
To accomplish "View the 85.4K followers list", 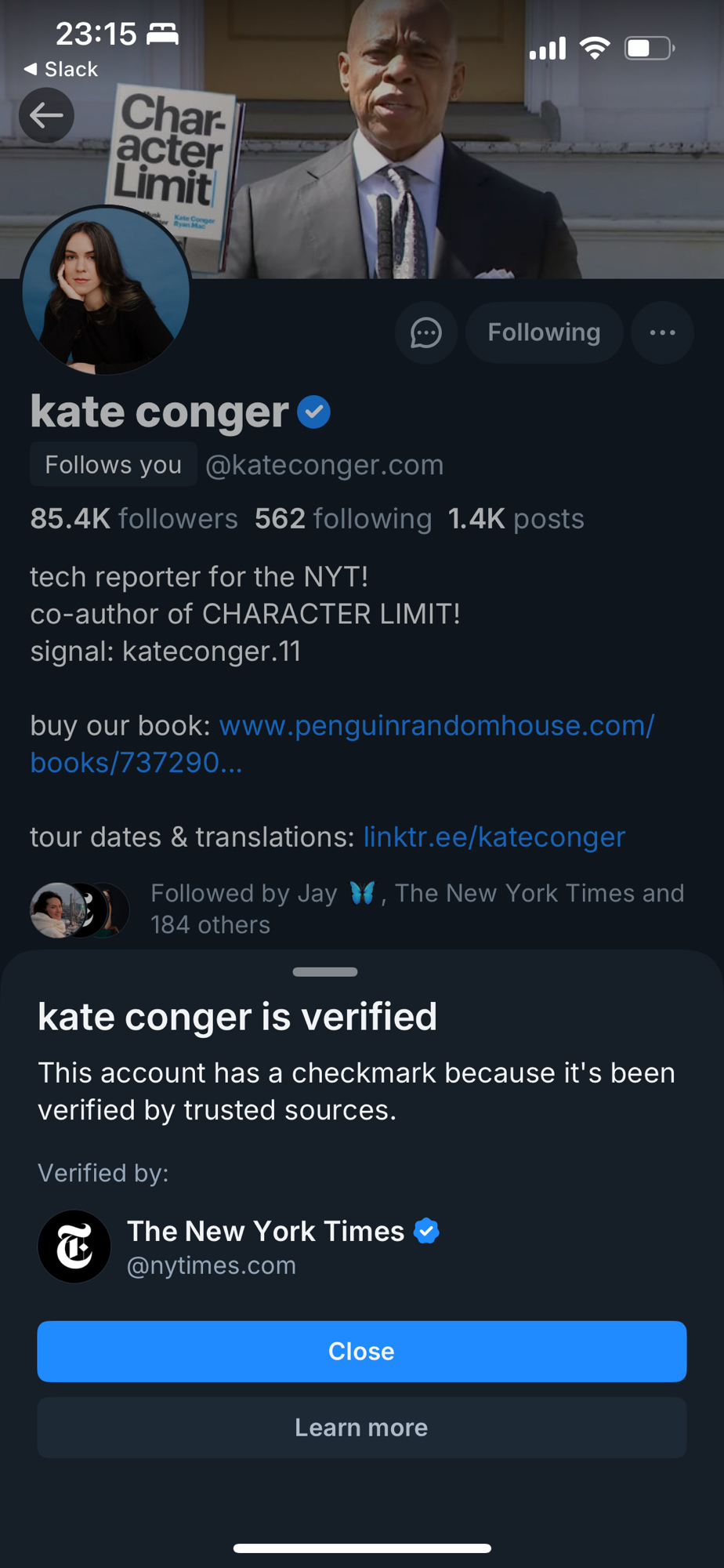I will point(134,519).
